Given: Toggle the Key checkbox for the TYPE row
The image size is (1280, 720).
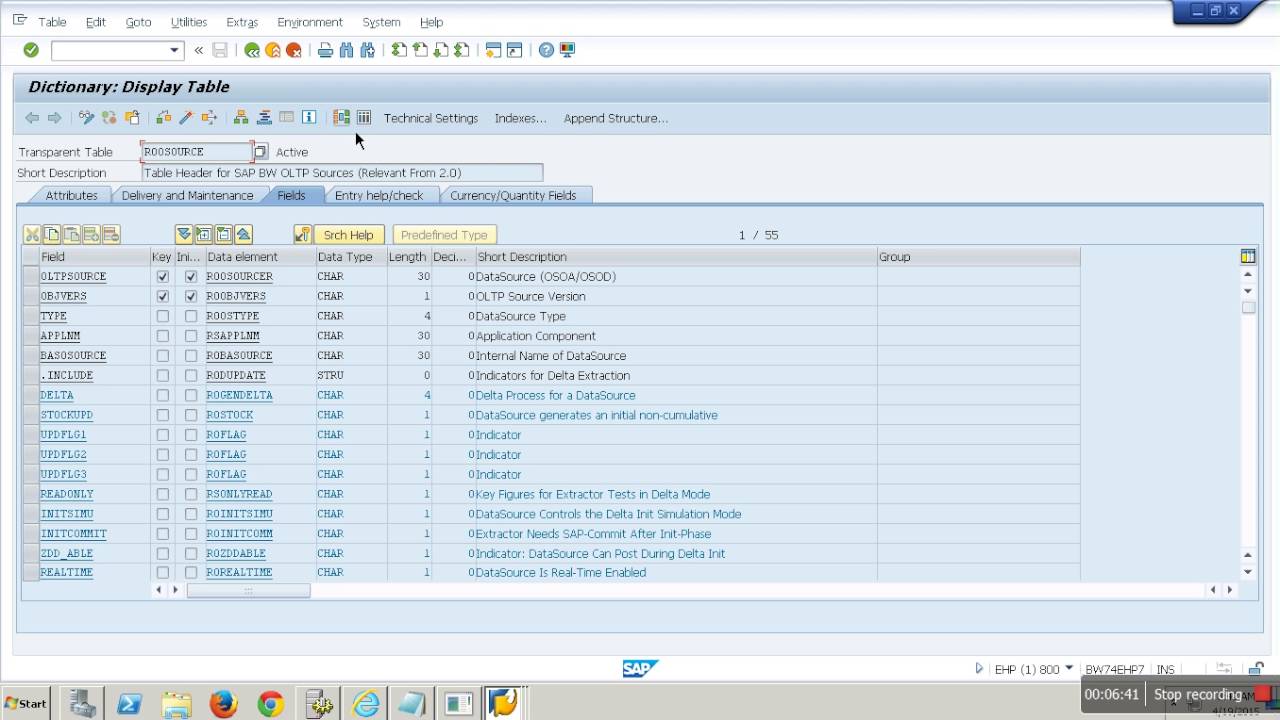Looking at the screenshot, I should click(162, 316).
